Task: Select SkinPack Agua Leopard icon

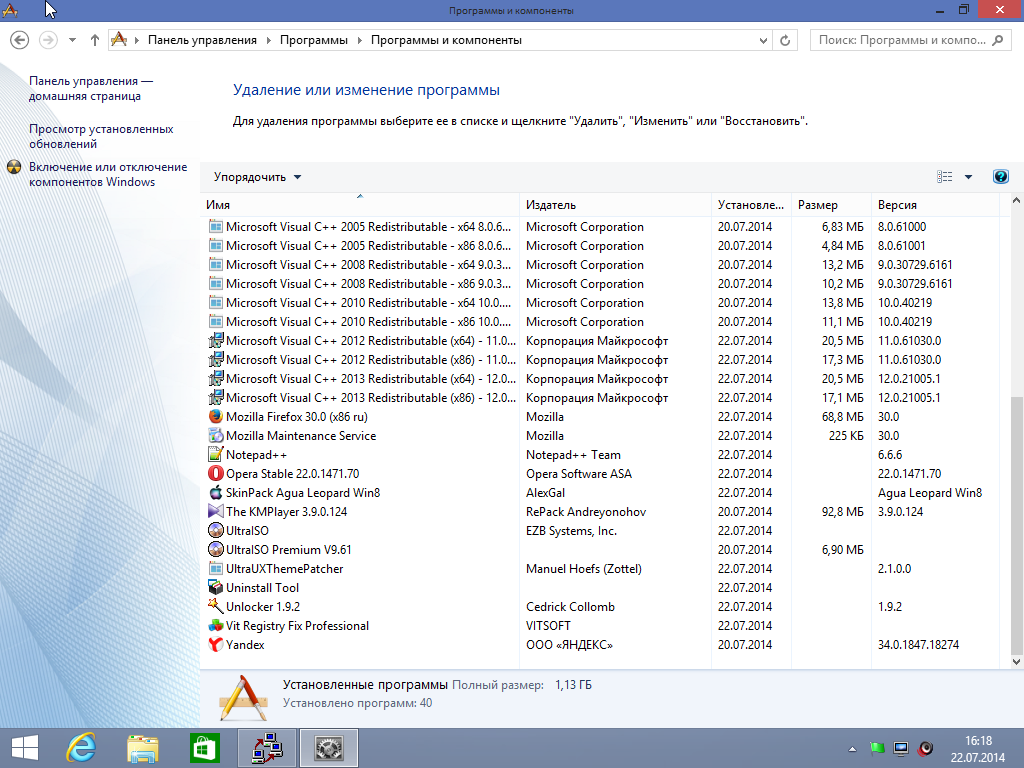Action: click(x=216, y=492)
